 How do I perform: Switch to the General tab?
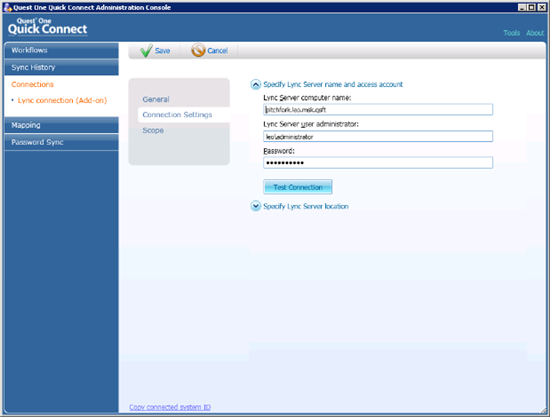[x=156, y=99]
